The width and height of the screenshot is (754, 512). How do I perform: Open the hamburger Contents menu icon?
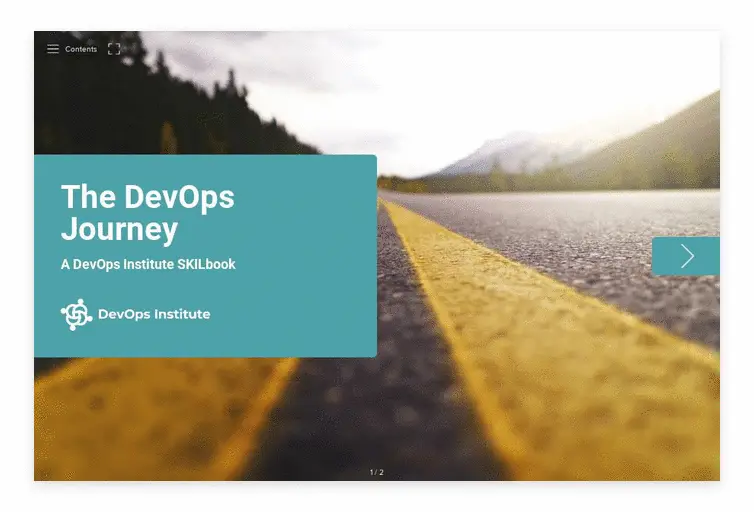click(53, 49)
